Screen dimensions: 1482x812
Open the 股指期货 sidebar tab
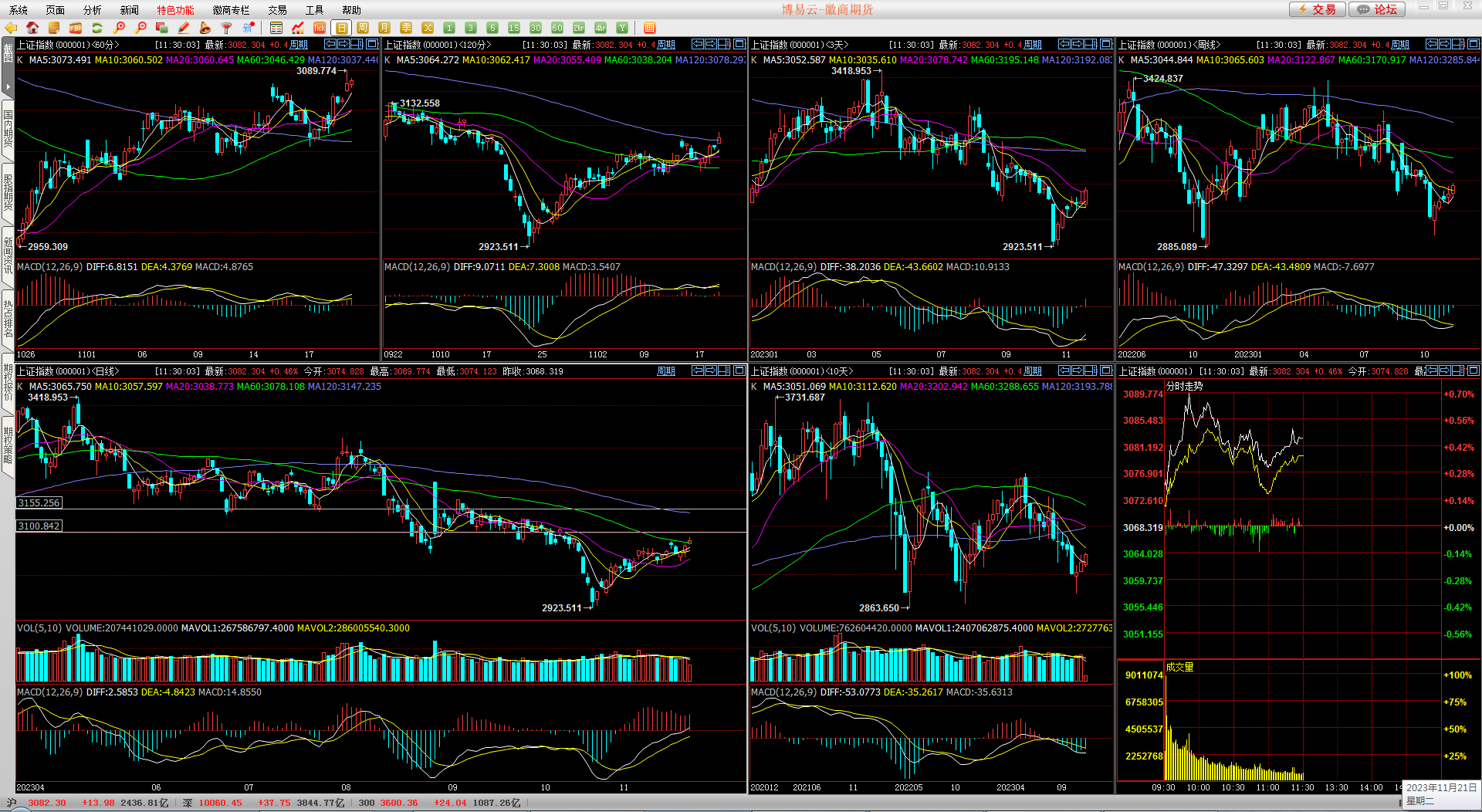click(x=8, y=192)
